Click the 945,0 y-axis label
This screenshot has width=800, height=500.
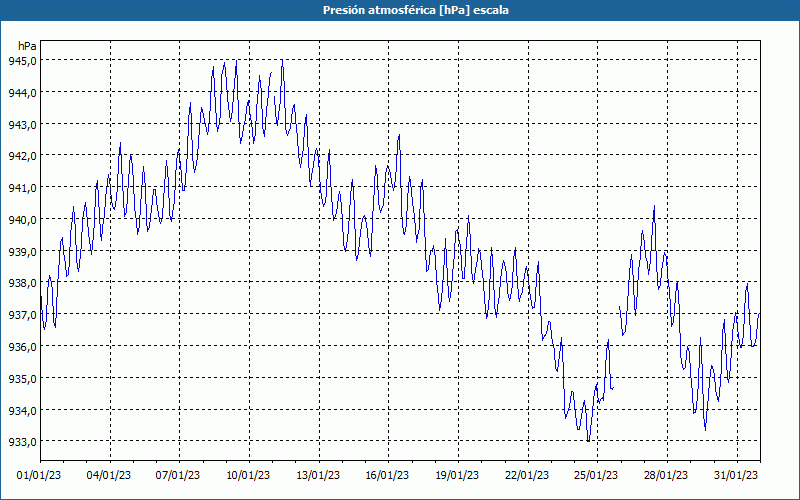[22, 61]
